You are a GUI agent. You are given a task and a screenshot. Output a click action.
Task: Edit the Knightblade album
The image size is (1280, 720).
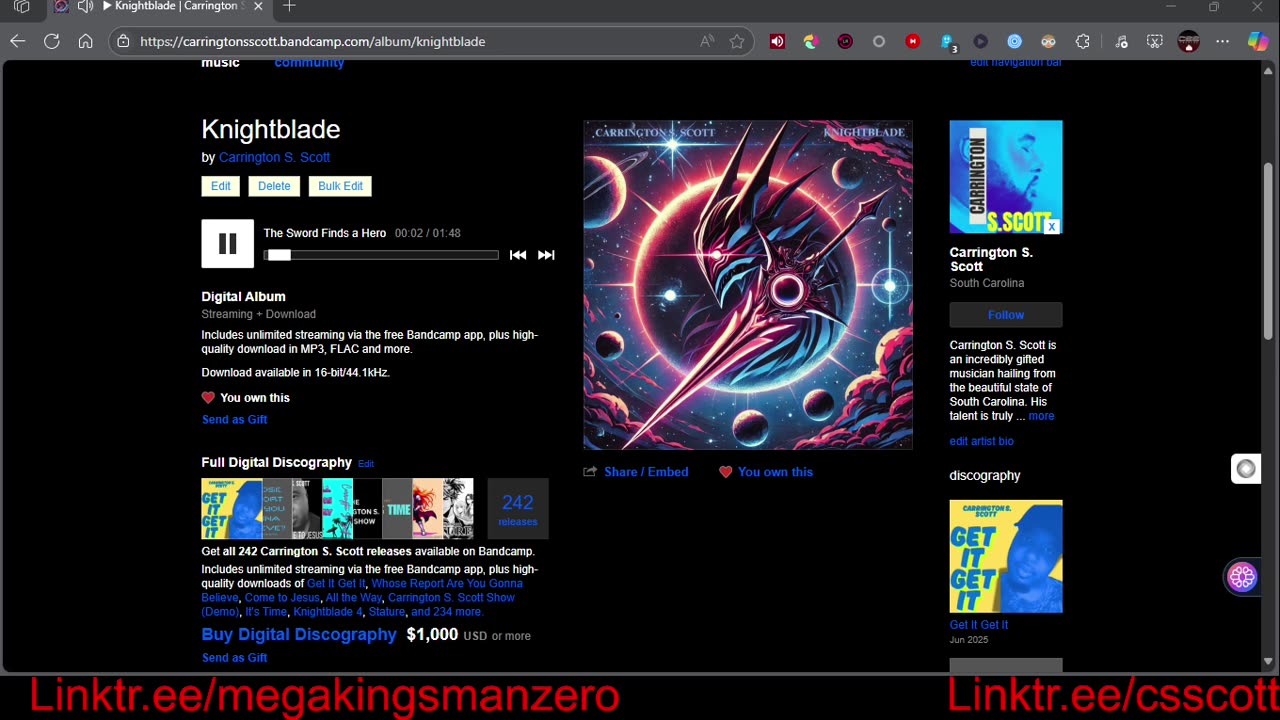point(221,186)
